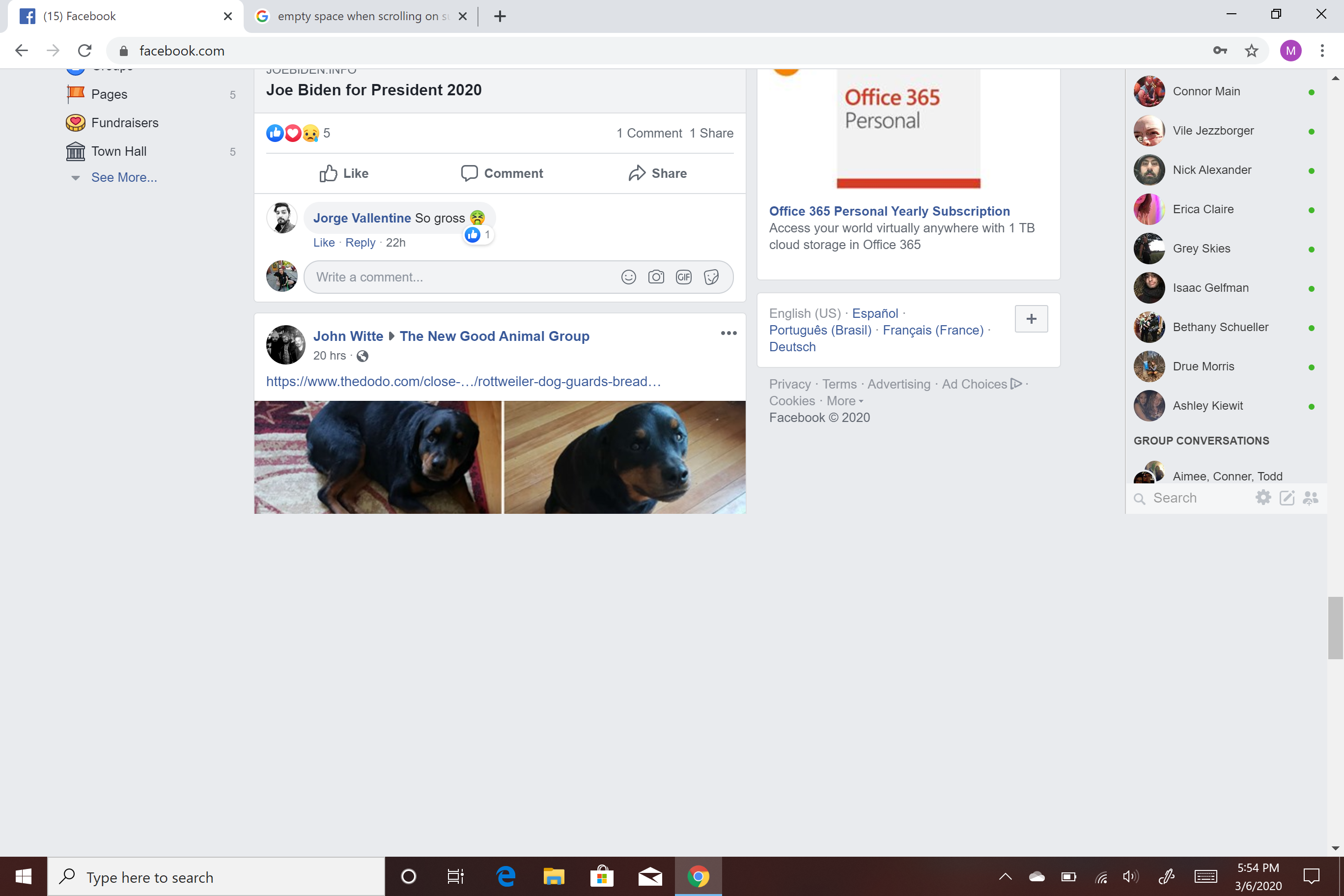Open the Ad Choices icon link
Screen dimensions: 1344x896
(1016, 384)
